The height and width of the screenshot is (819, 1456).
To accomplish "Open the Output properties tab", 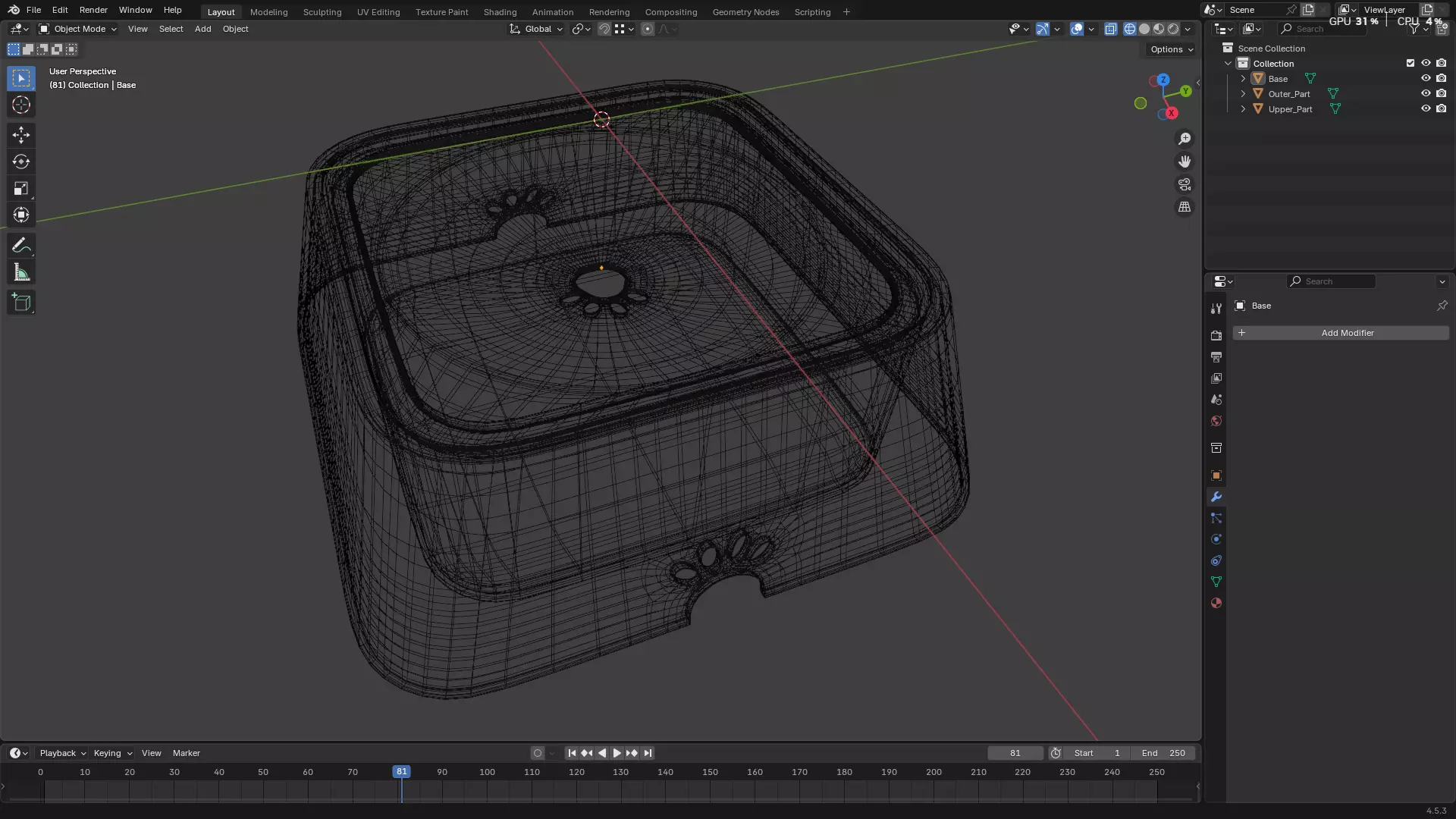I will point(1216,356).
